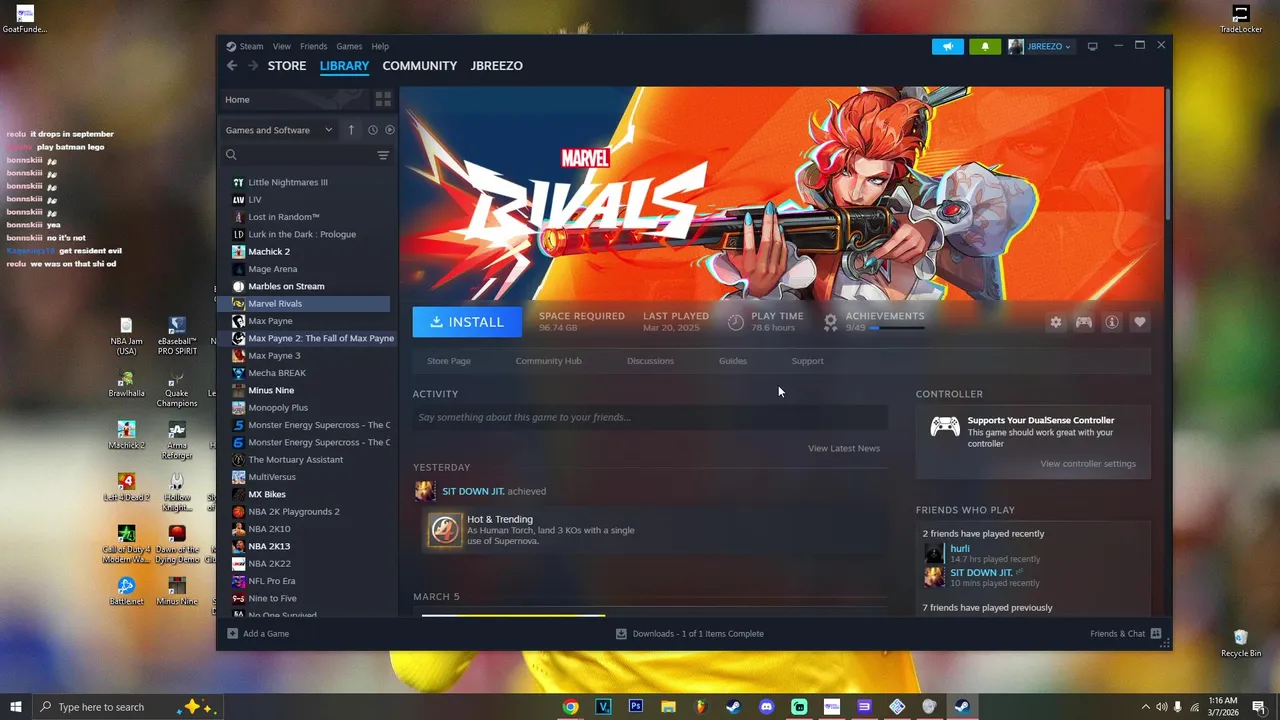
Task: Open Windows taskbar search box
Action: [128, 707]
